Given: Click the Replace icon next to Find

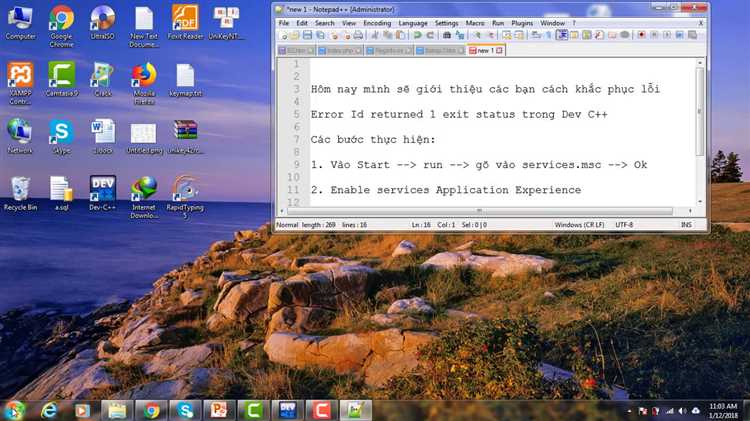Looking at the screenshot, I should [460, 35].
